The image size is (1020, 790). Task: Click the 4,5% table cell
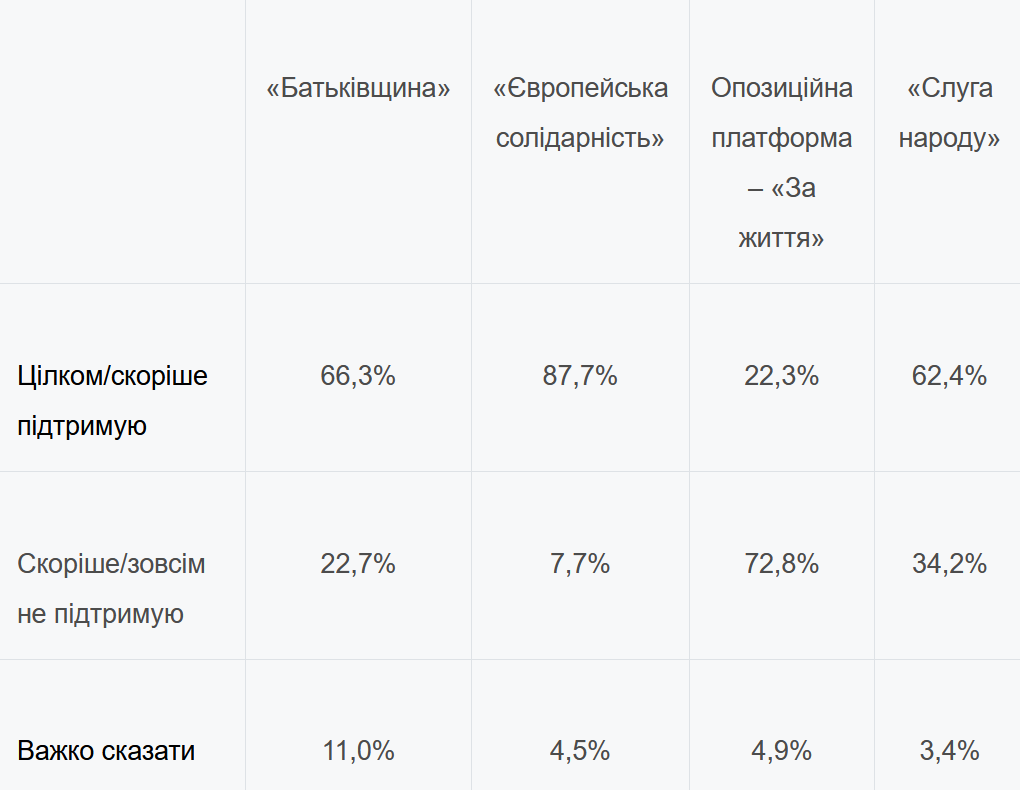(x=580, y=751)
